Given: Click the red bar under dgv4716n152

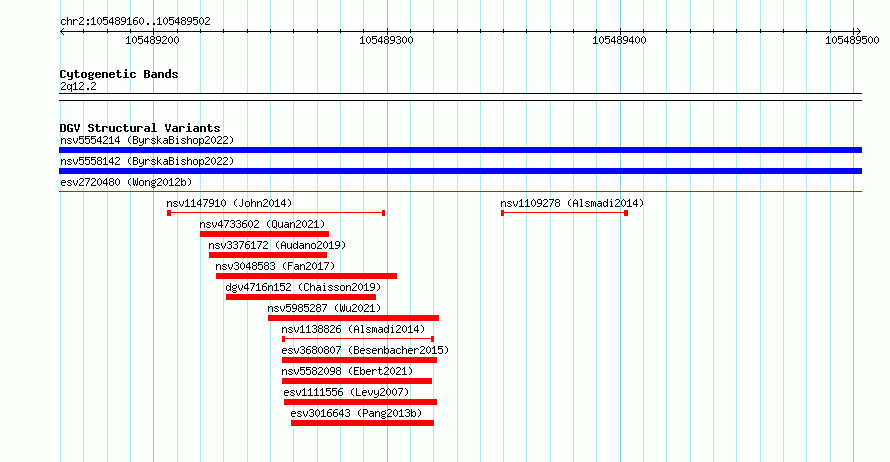Looking at the screenshot, I should tap(301, 297).
